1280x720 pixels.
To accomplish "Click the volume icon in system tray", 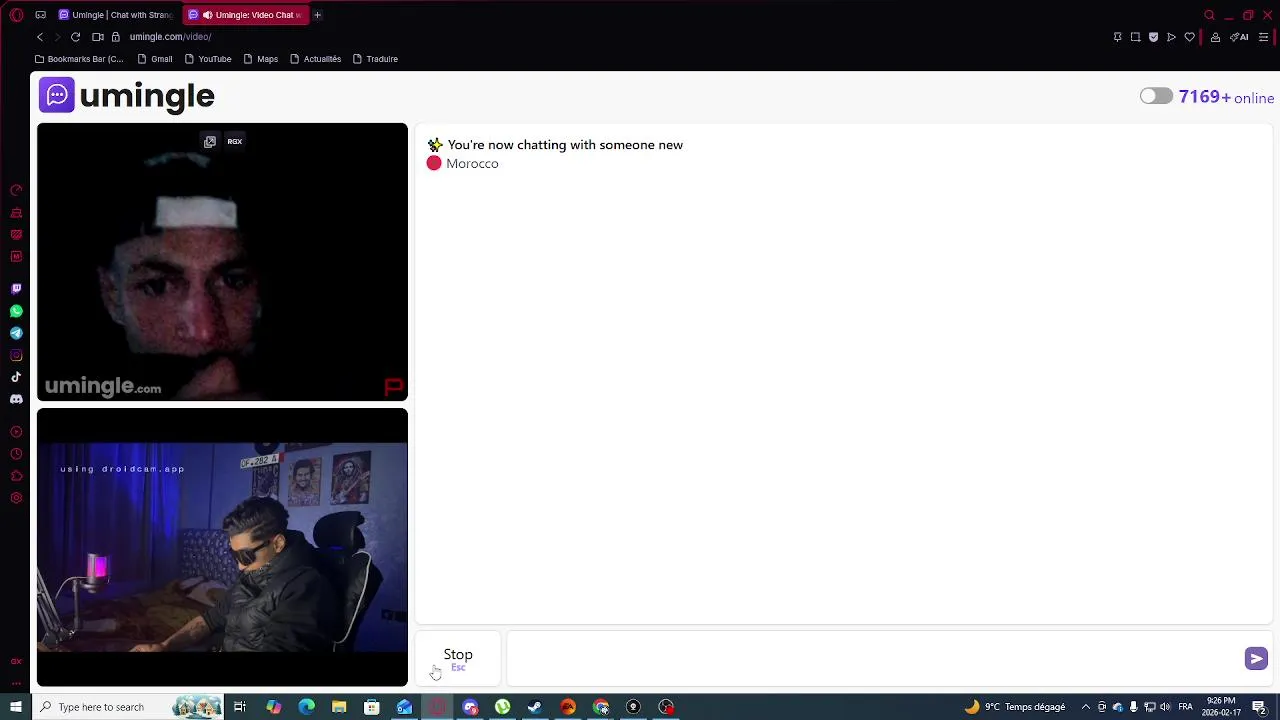I will click(1165, 707).
